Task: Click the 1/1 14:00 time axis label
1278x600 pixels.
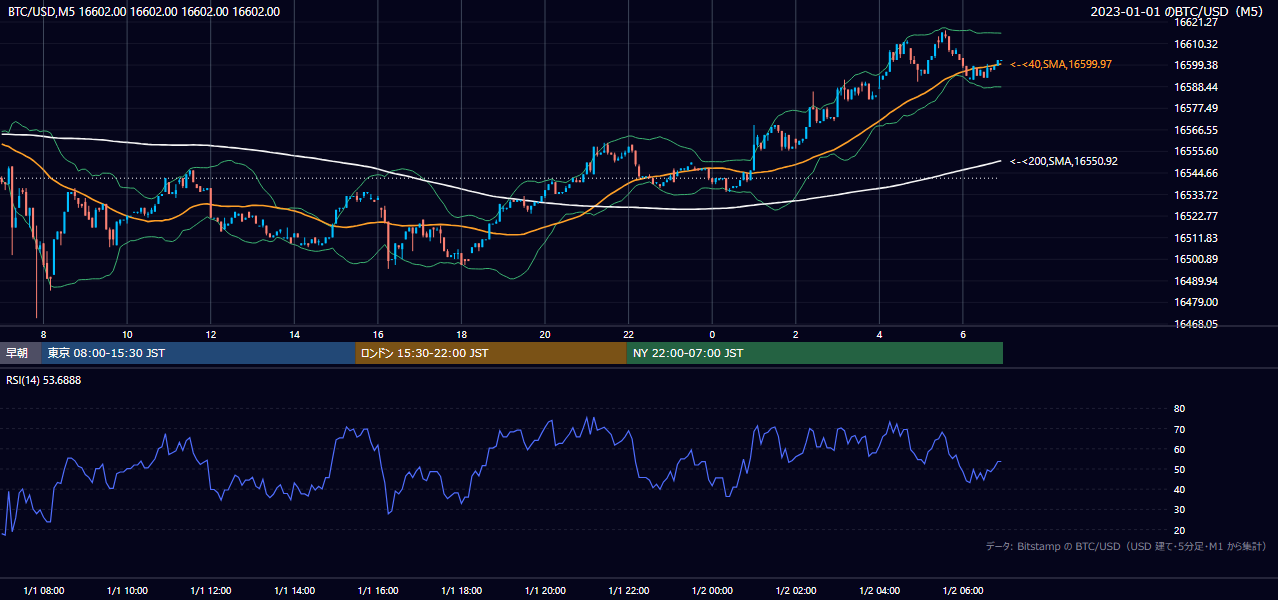Action: (294, 591)
